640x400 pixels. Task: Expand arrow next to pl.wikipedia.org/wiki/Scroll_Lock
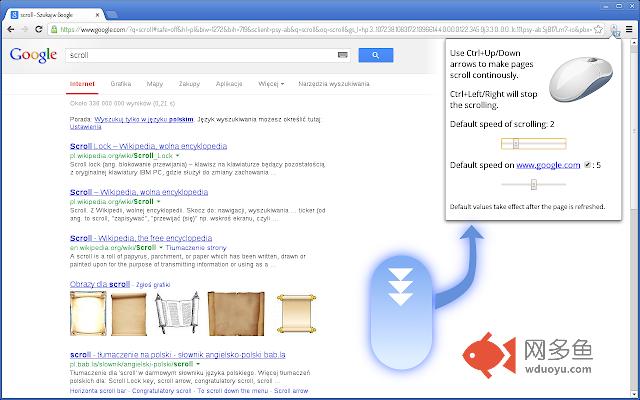(x=178, y=156)
